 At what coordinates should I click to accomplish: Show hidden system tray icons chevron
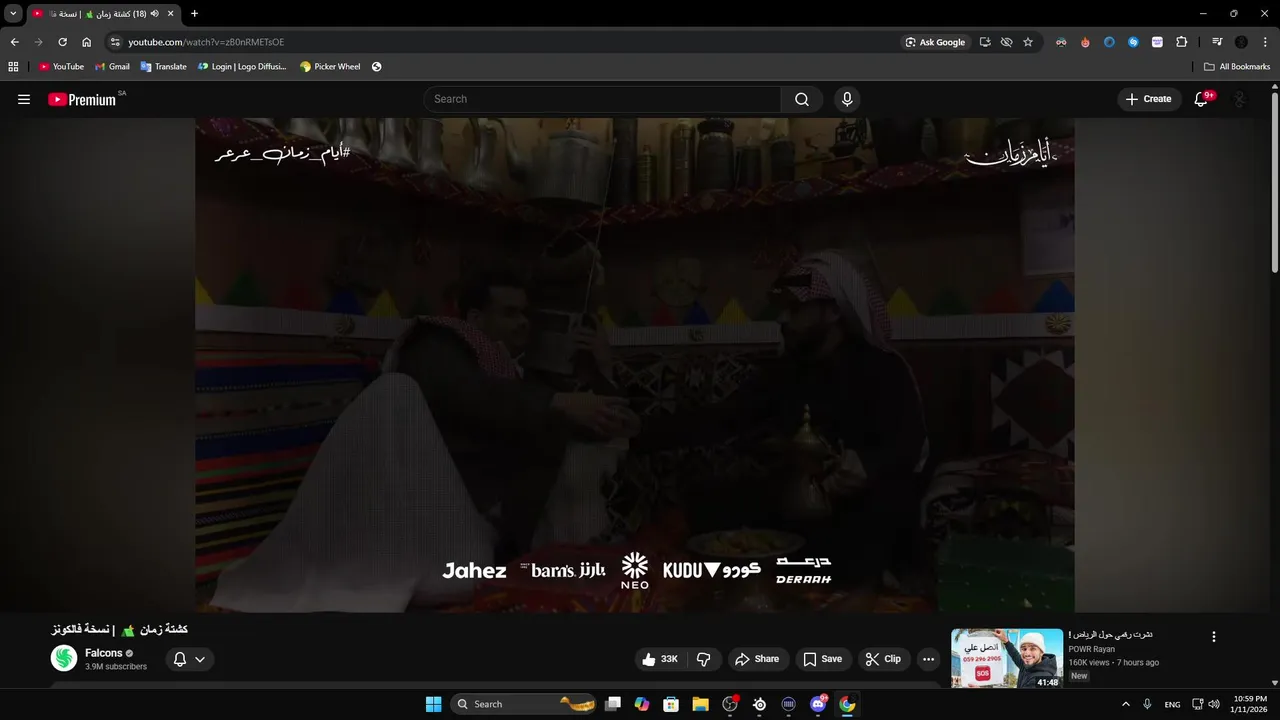(x=1125, y=704)
